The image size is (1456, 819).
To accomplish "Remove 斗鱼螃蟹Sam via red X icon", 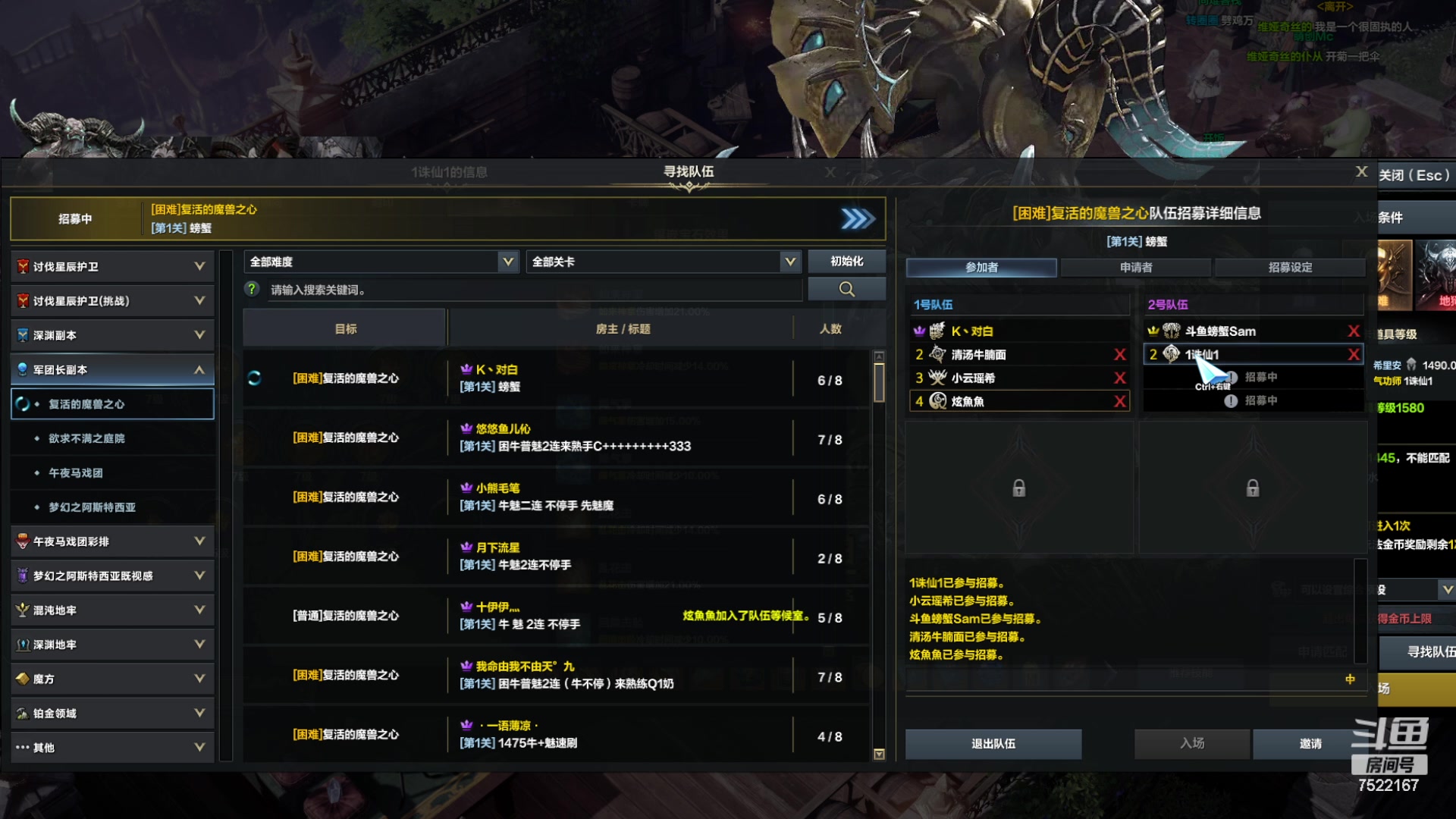I will [x=1354, y=331].
